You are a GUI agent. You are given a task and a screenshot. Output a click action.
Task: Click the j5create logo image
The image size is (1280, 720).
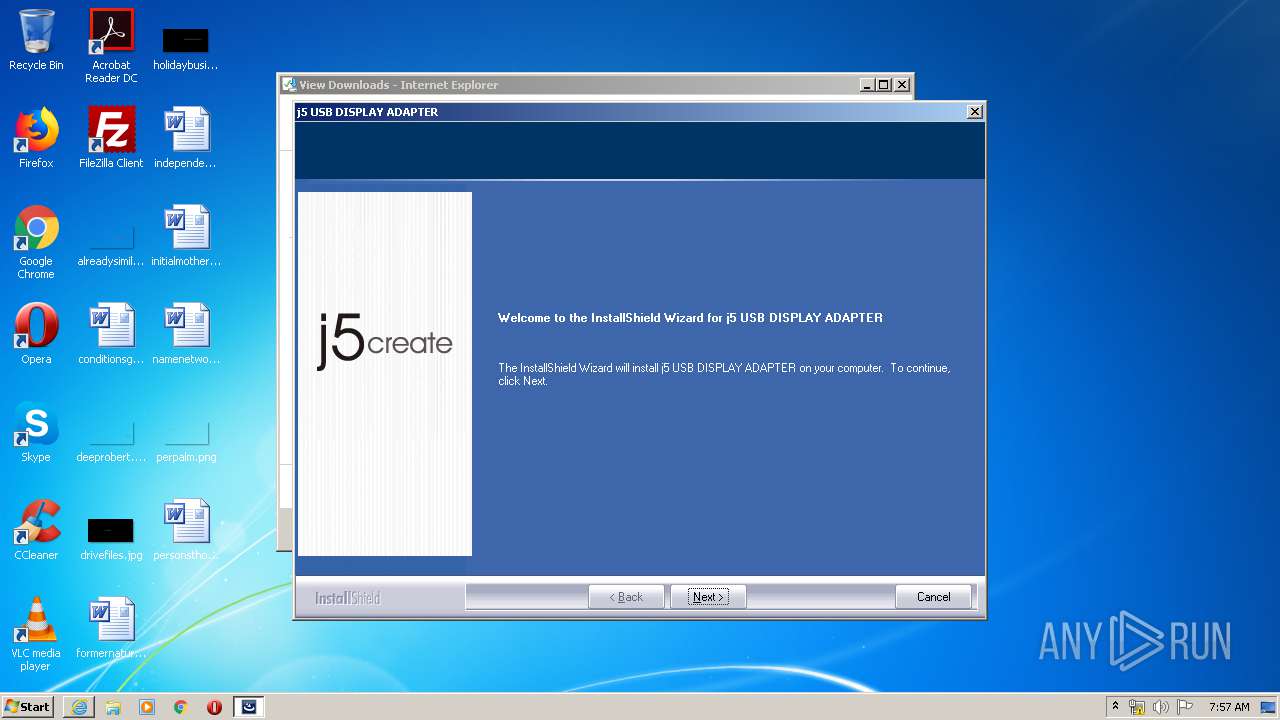(x=385, y=373)
